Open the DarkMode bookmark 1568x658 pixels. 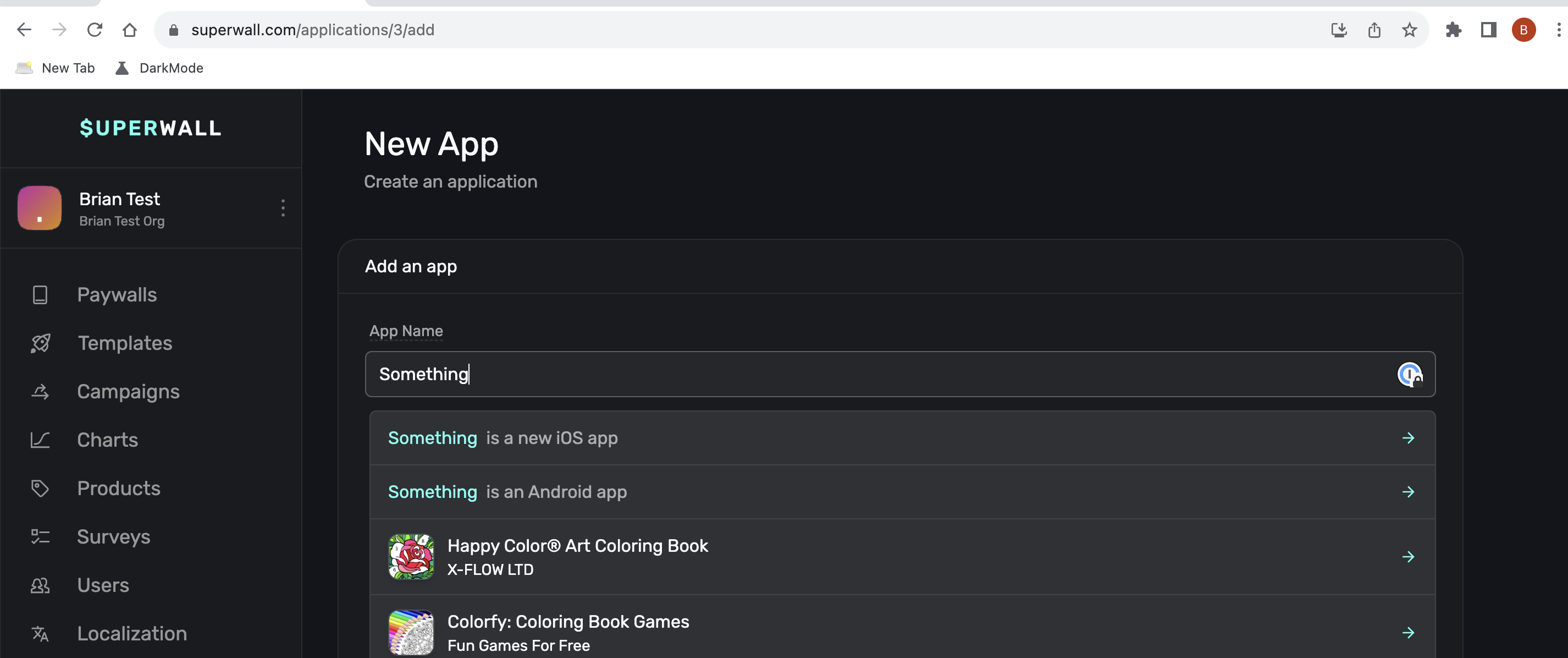pos(159,68)
